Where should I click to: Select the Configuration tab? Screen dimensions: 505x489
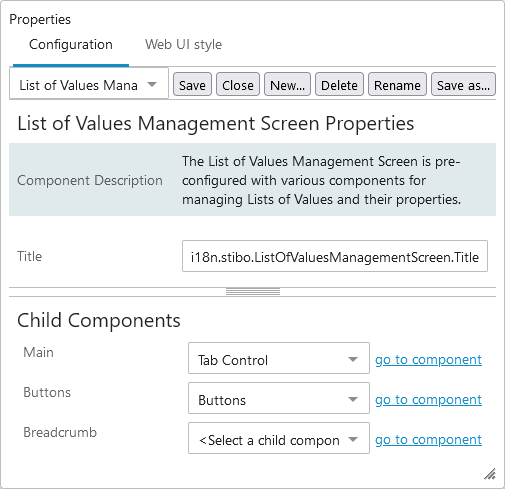pyautogui.click(x=71, y=45)
